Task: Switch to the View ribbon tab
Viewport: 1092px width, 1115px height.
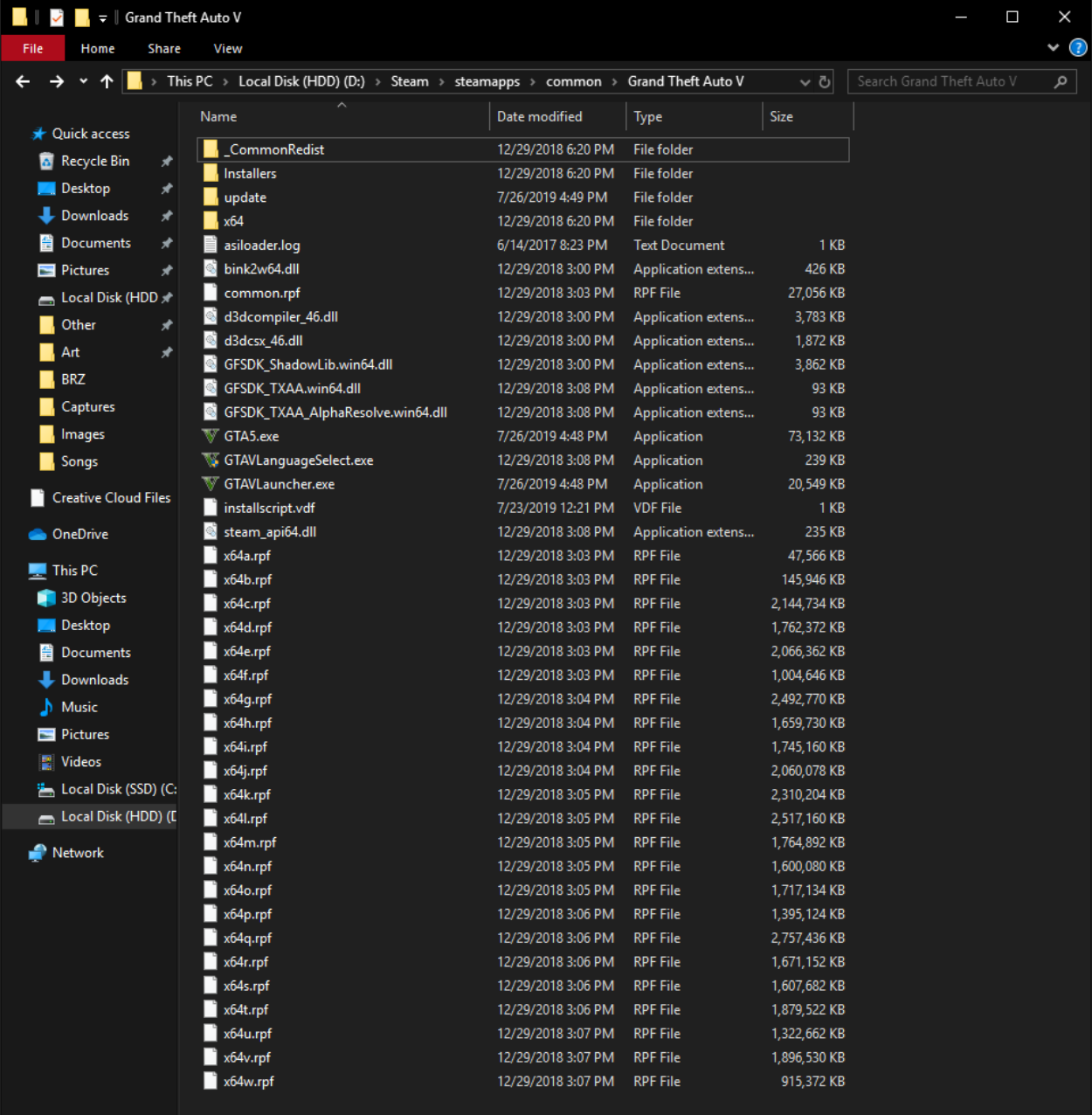Action: tap(227, 48)
